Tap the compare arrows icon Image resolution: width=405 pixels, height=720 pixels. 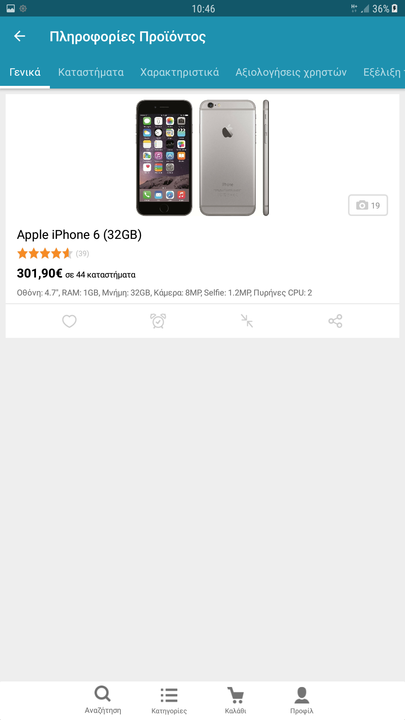[x=247, y=321]
